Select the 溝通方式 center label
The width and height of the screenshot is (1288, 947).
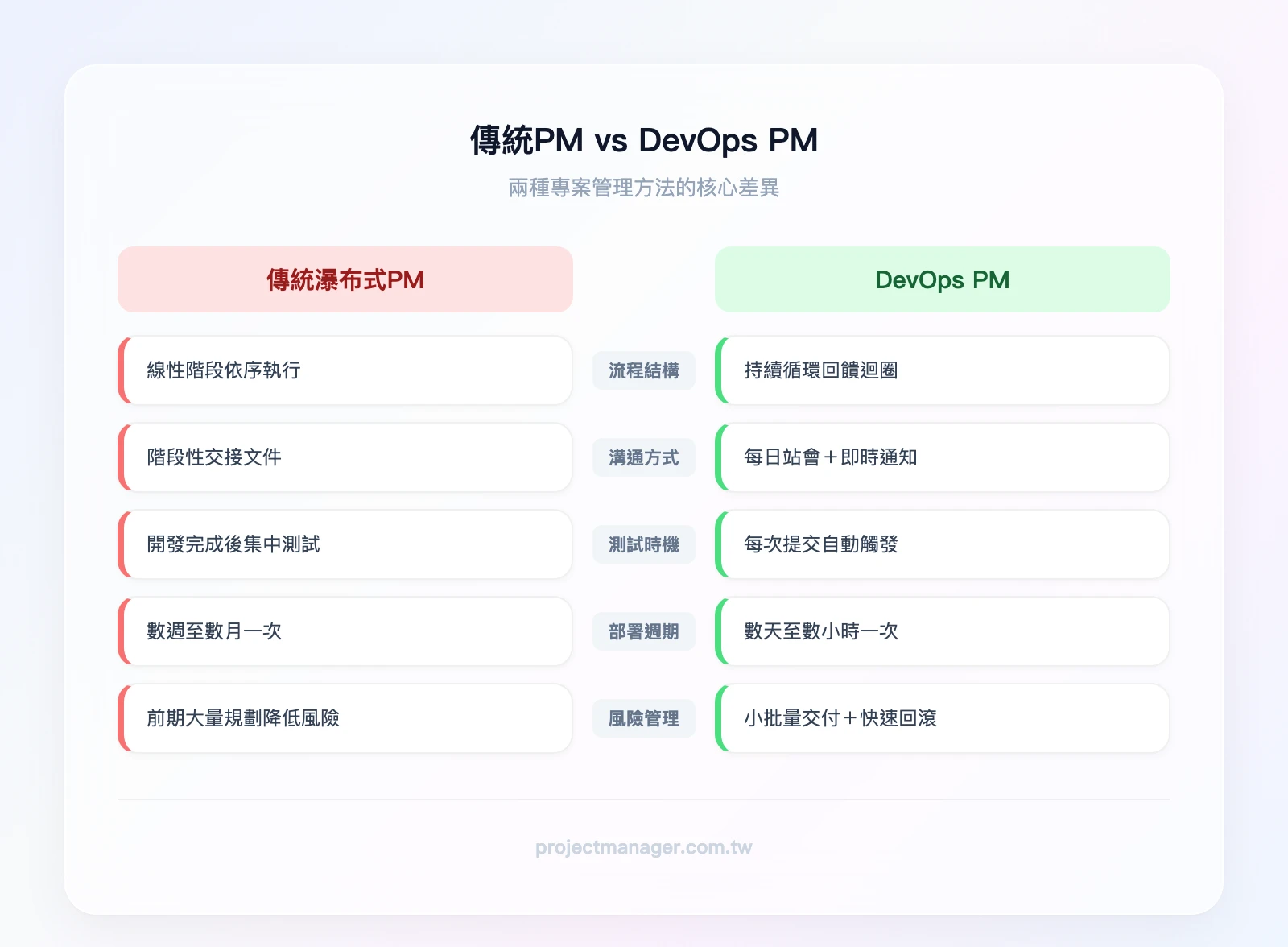643,457
